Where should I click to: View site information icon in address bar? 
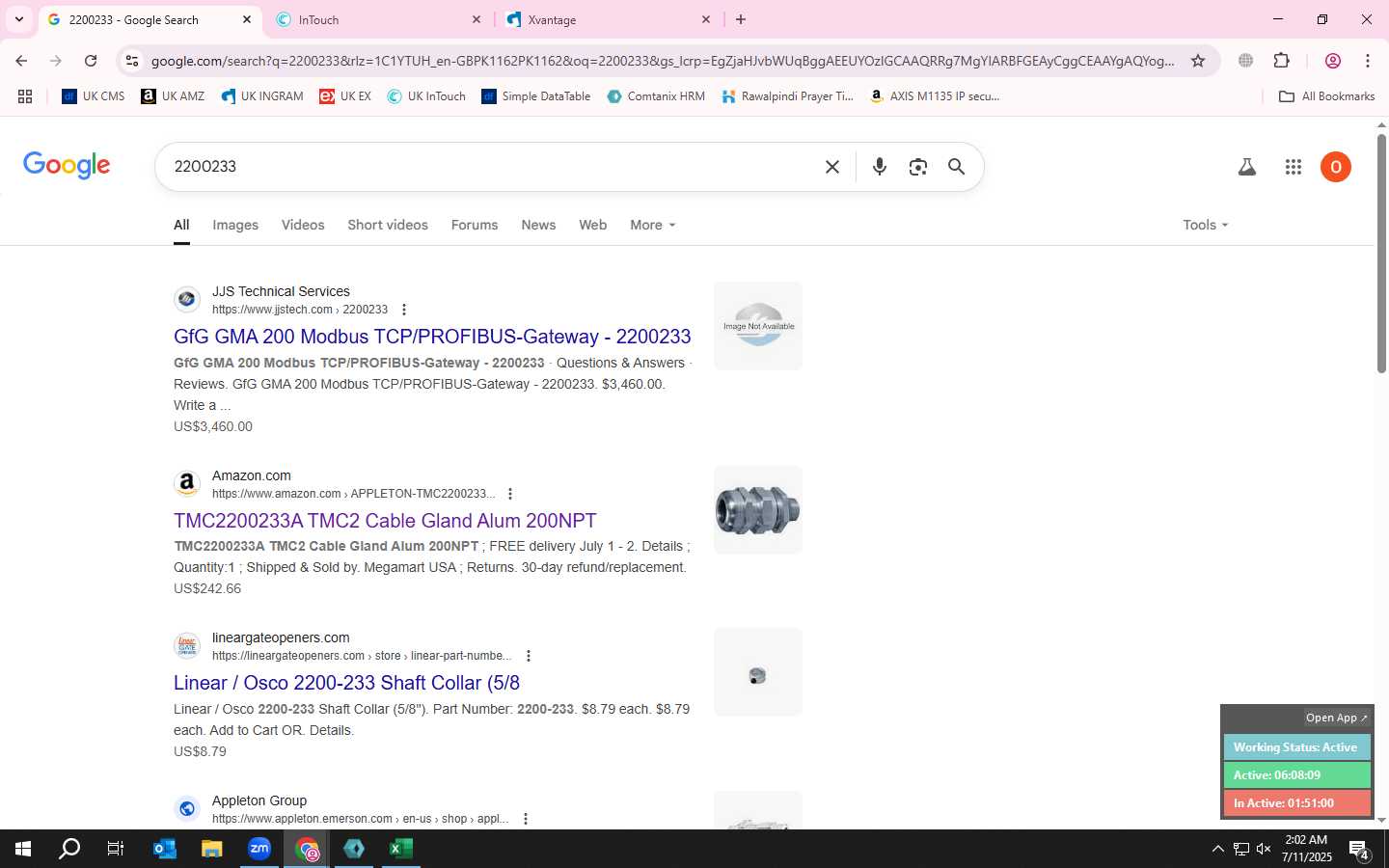click(132, 61)
